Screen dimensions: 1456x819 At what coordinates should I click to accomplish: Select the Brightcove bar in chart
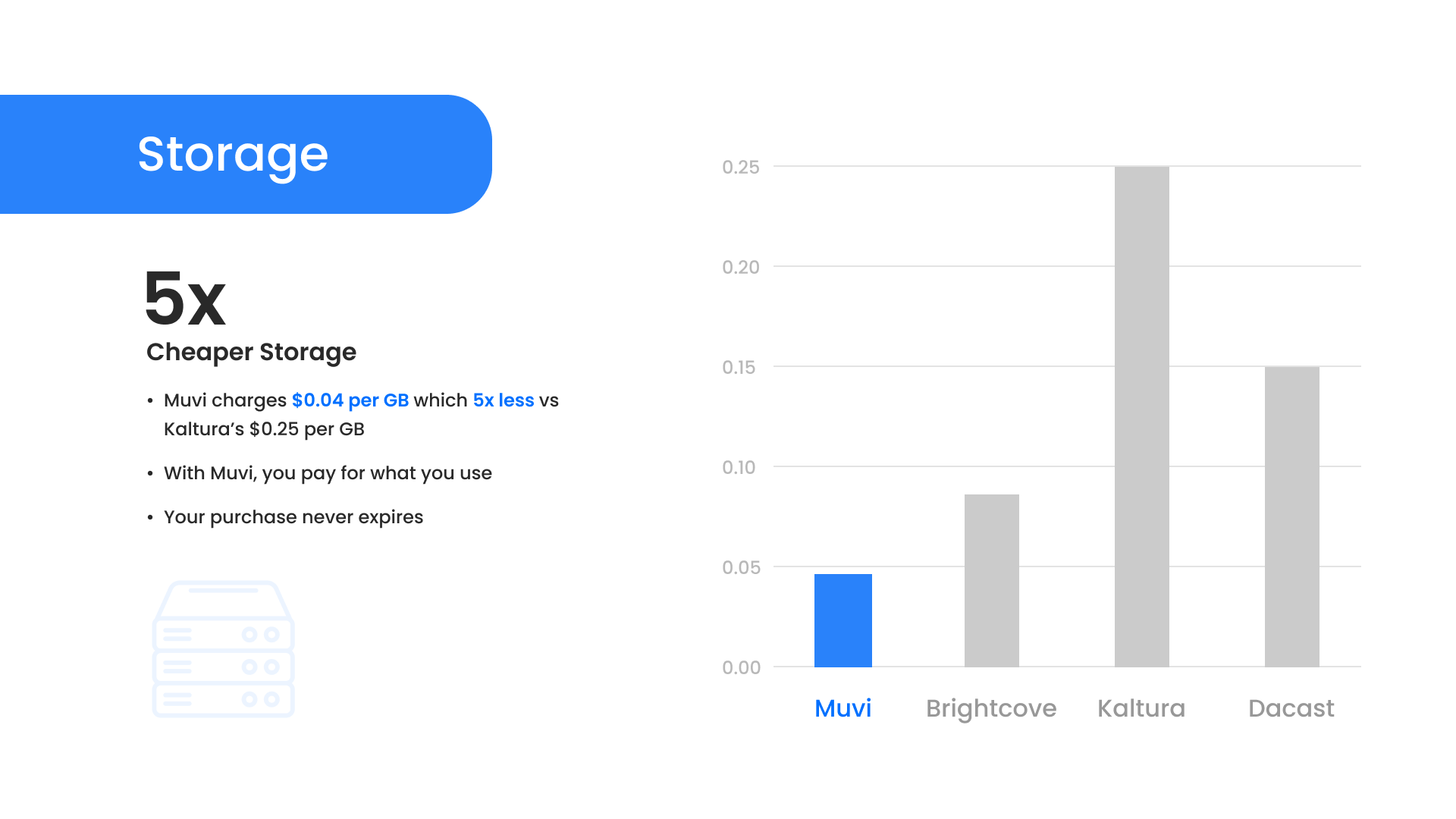(x=991, y=581)
